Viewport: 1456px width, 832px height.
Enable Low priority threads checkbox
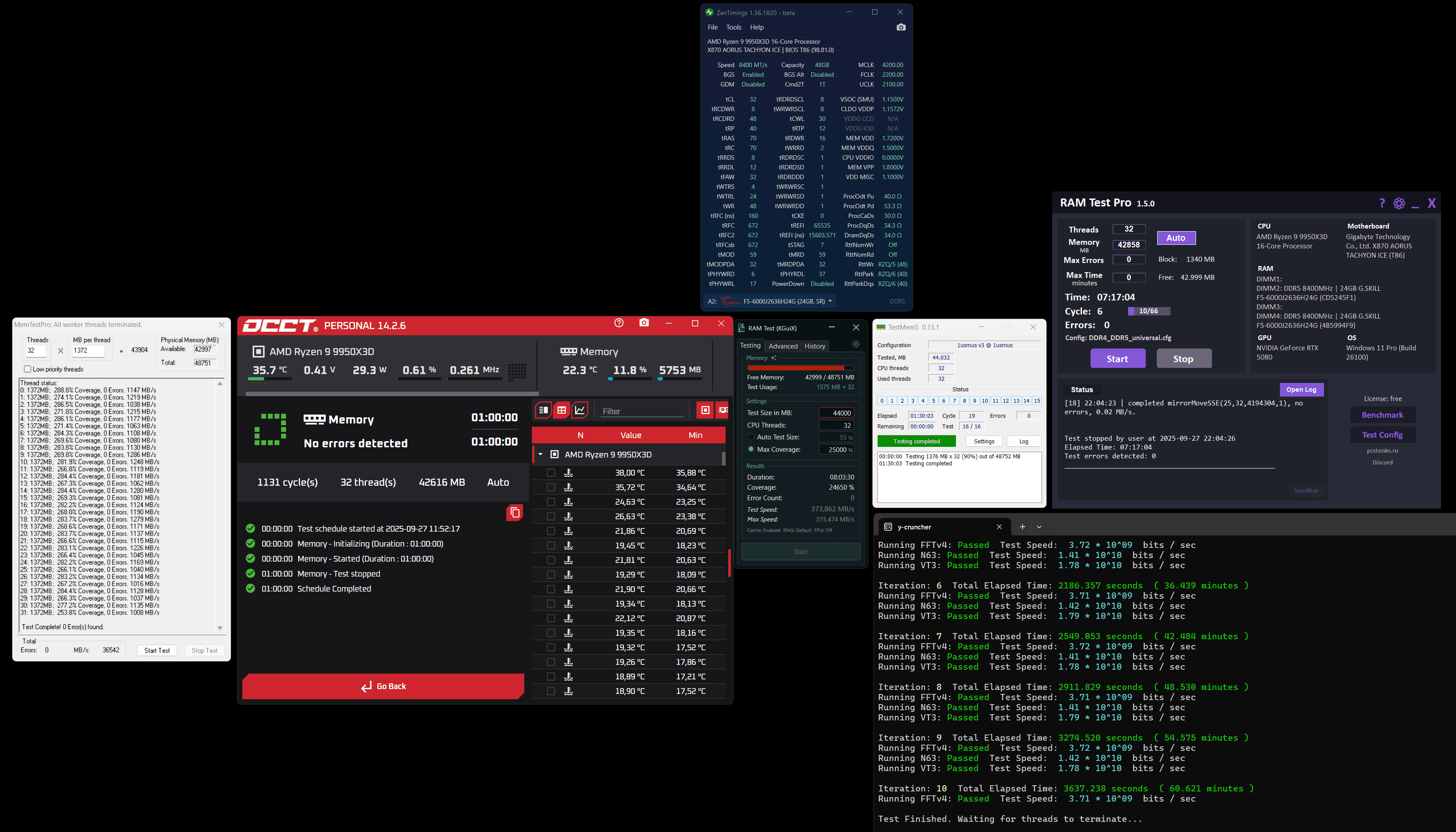pos(27,369)
